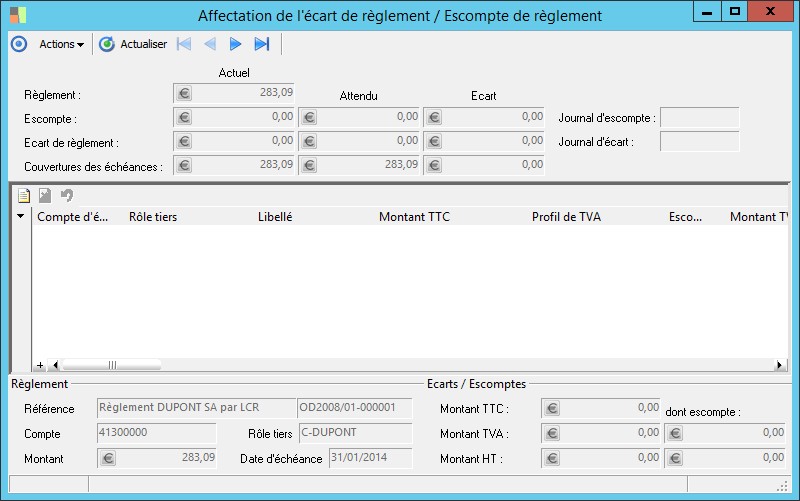Viewport: 800px width, 501px height.
Task: Sort by Rôle tiers column header
Action: [x=153, y=217]
